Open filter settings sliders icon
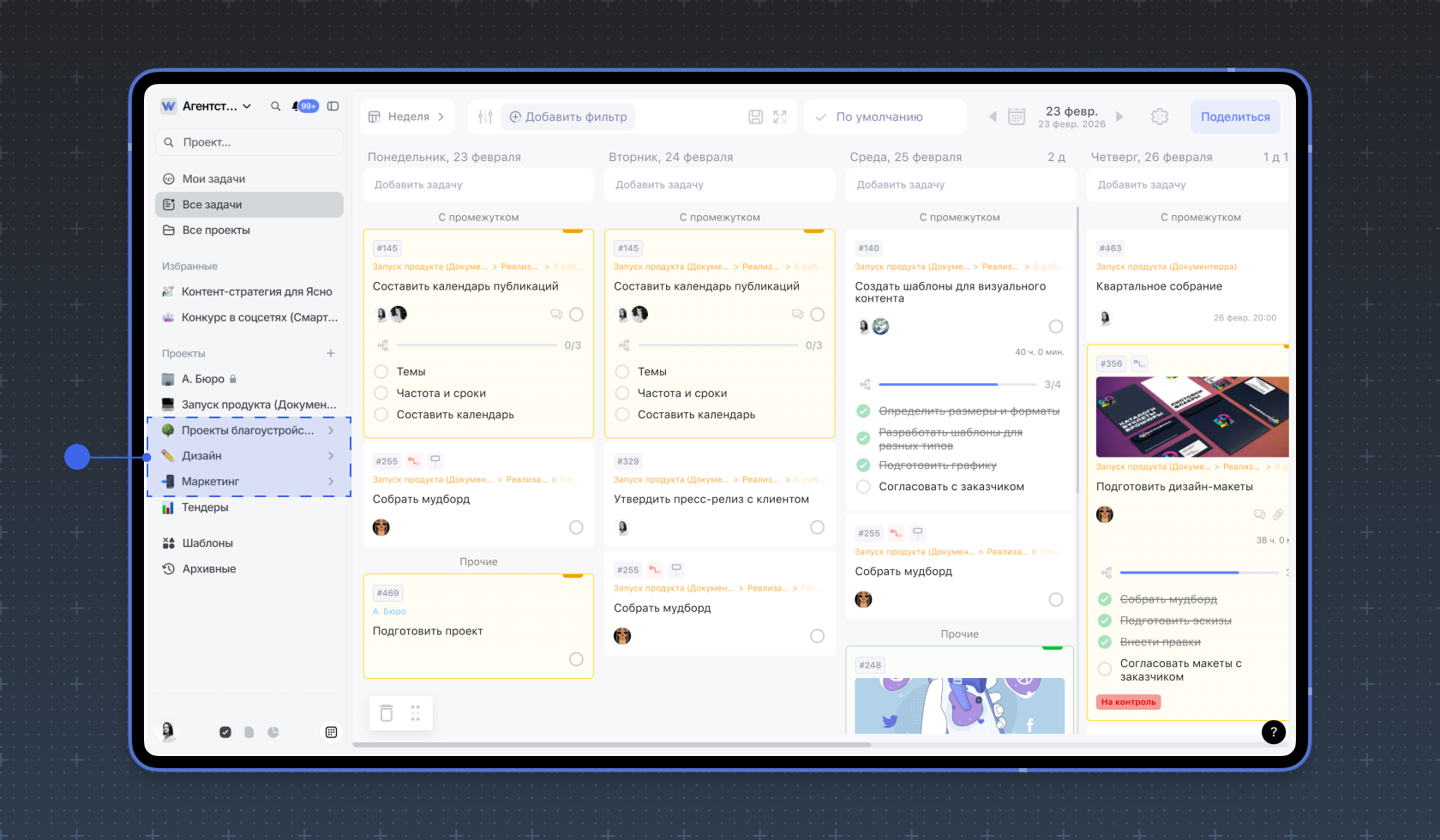The width and height of the screenshot is (1440, 840). [x=485, y=117]
